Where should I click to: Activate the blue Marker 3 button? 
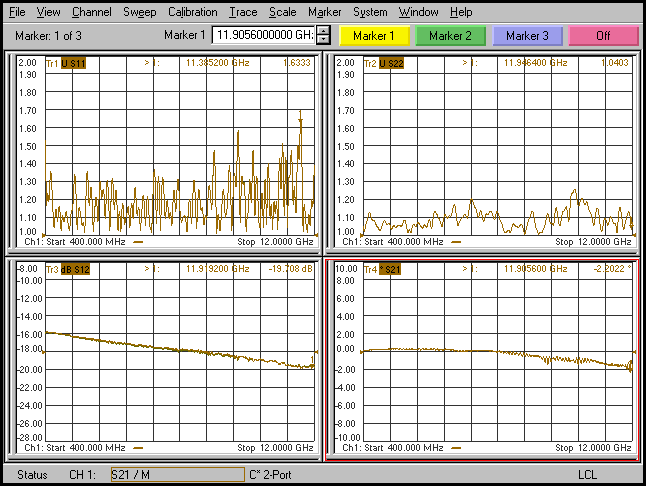[x=527, y=36]
